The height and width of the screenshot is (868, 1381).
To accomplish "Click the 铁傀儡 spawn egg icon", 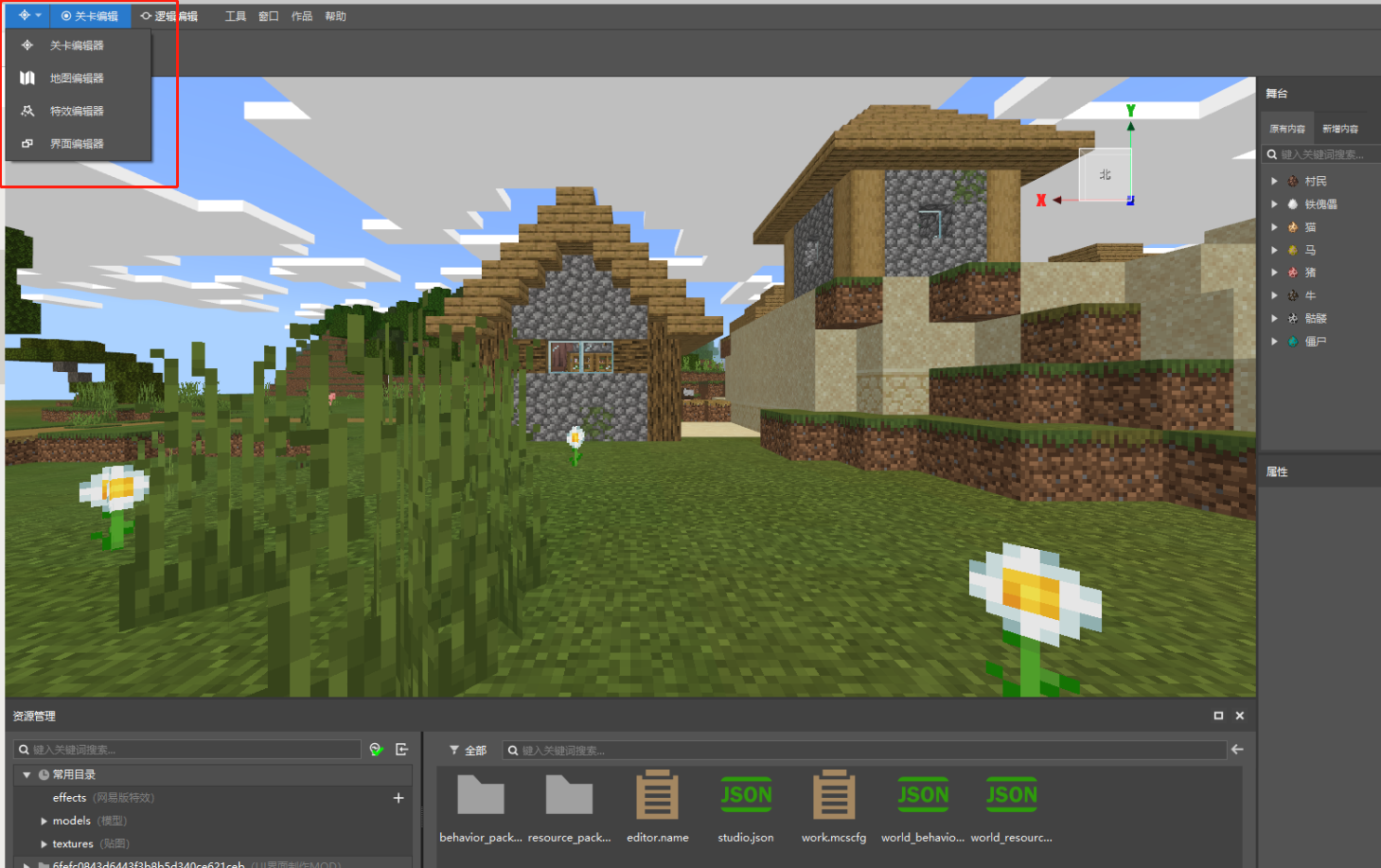I will point(1293,204).
